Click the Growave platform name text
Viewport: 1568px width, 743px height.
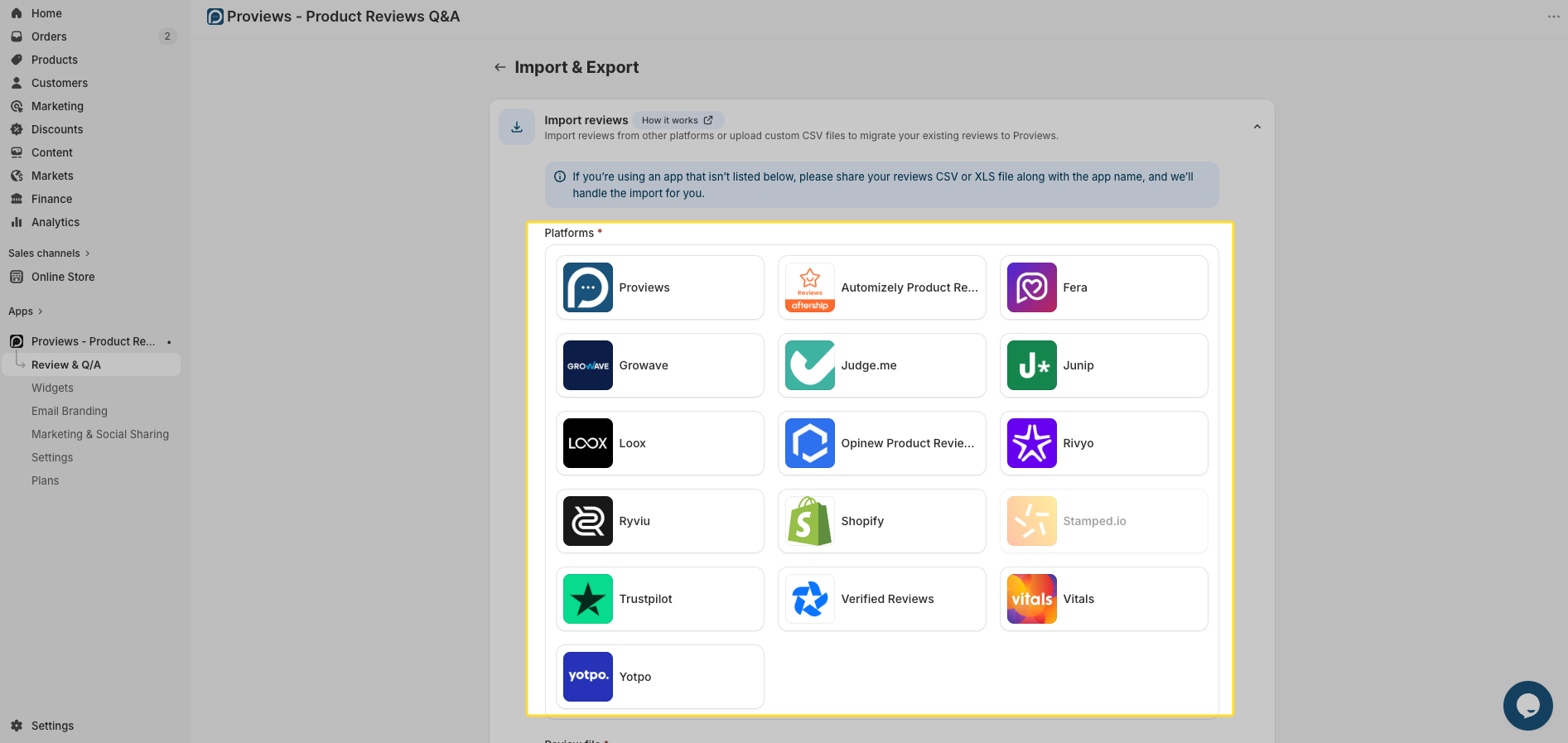(644, 365)
